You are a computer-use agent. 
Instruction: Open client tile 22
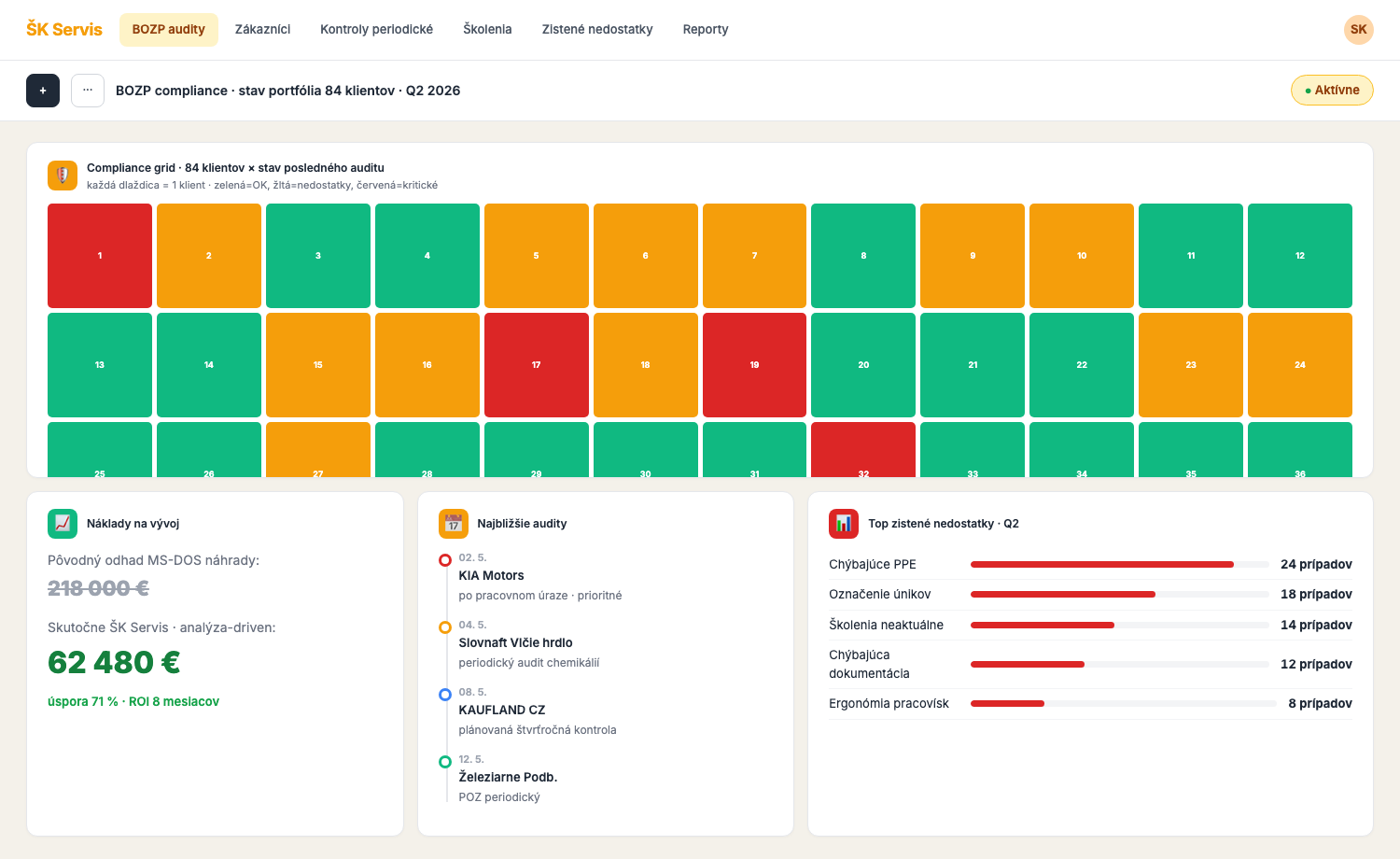click(x=1082, y=365)
